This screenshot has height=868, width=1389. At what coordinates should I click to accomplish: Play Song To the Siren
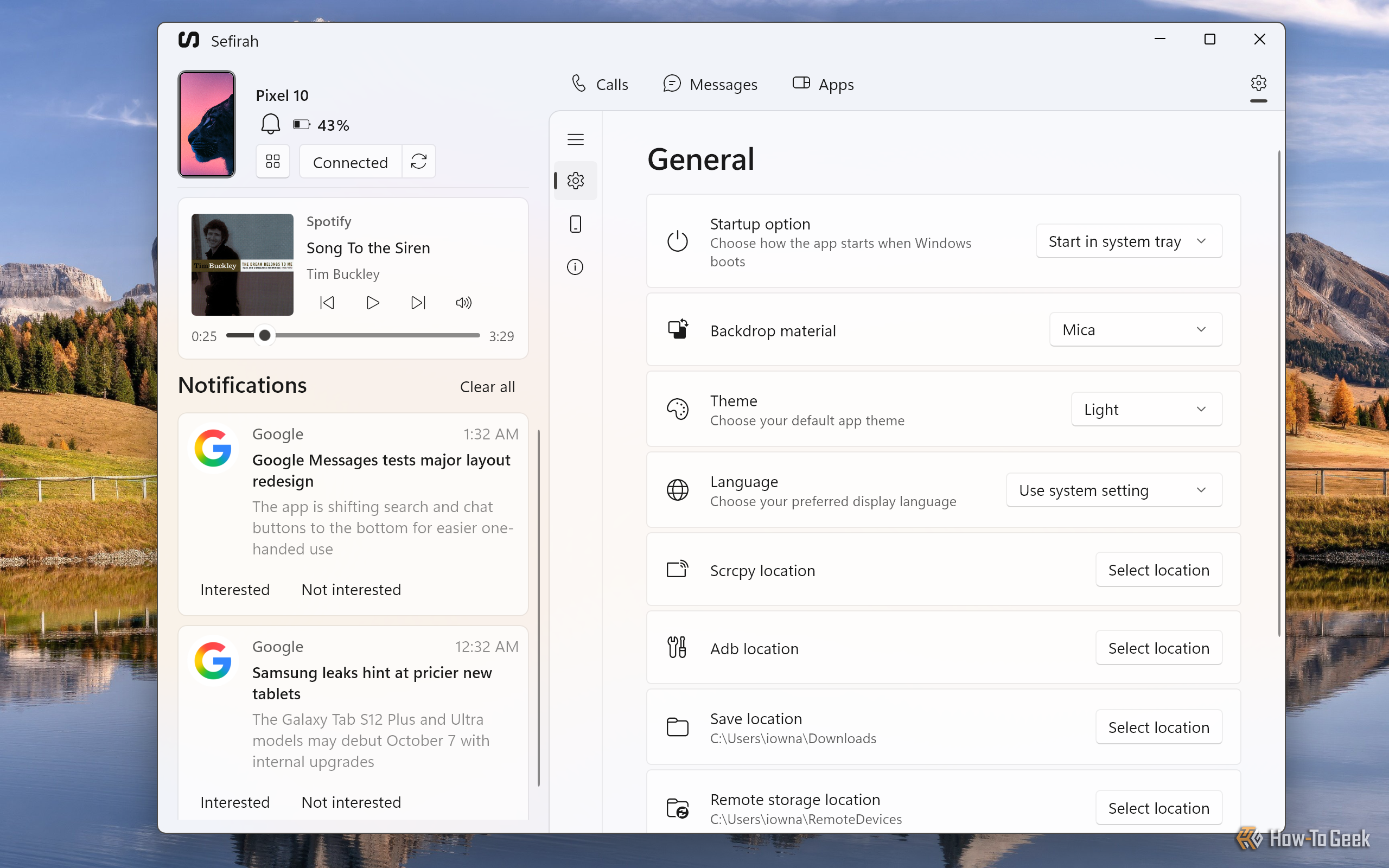[x=373, y=303]
